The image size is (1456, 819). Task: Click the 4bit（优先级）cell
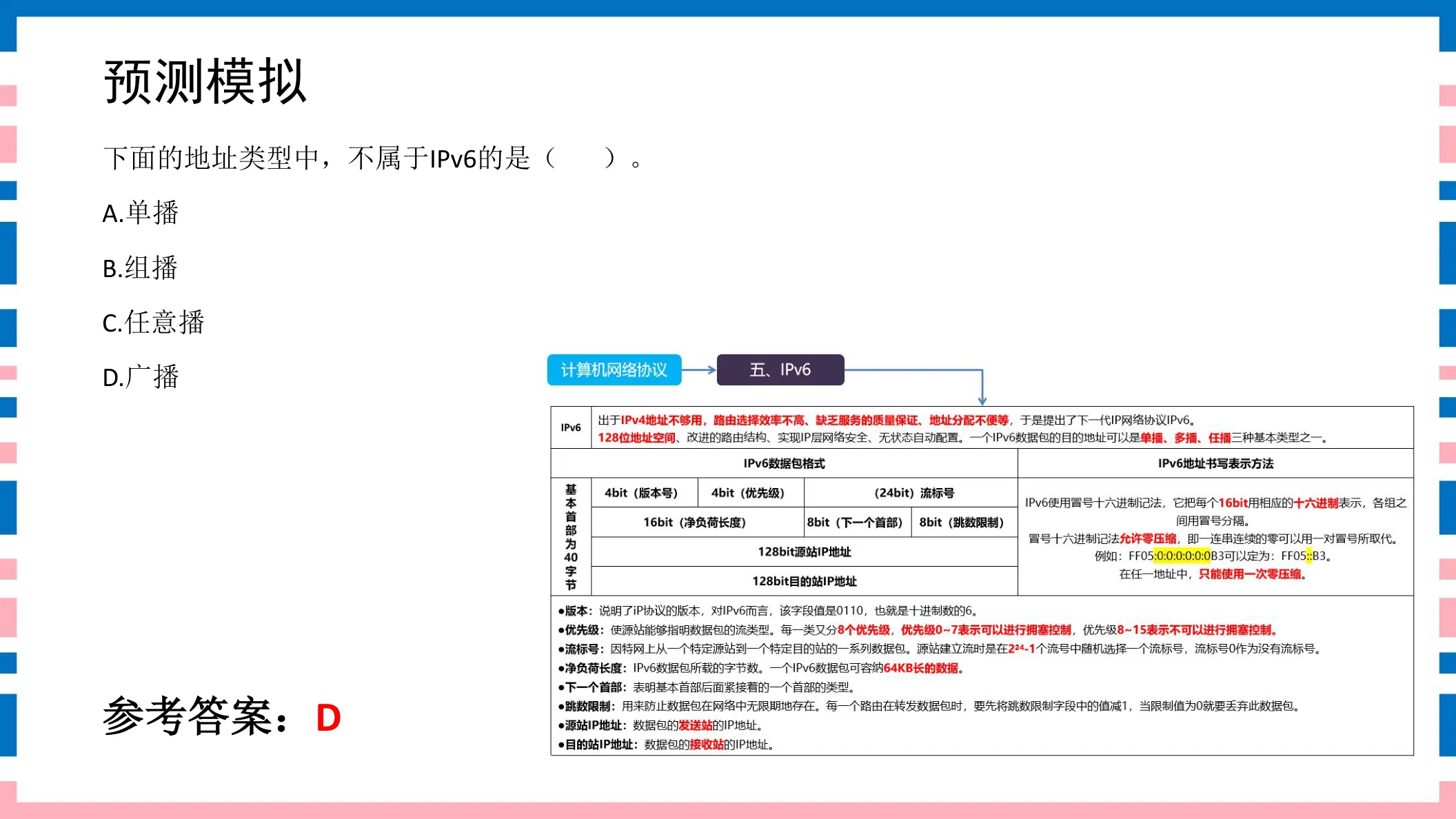tap(750, 493)
